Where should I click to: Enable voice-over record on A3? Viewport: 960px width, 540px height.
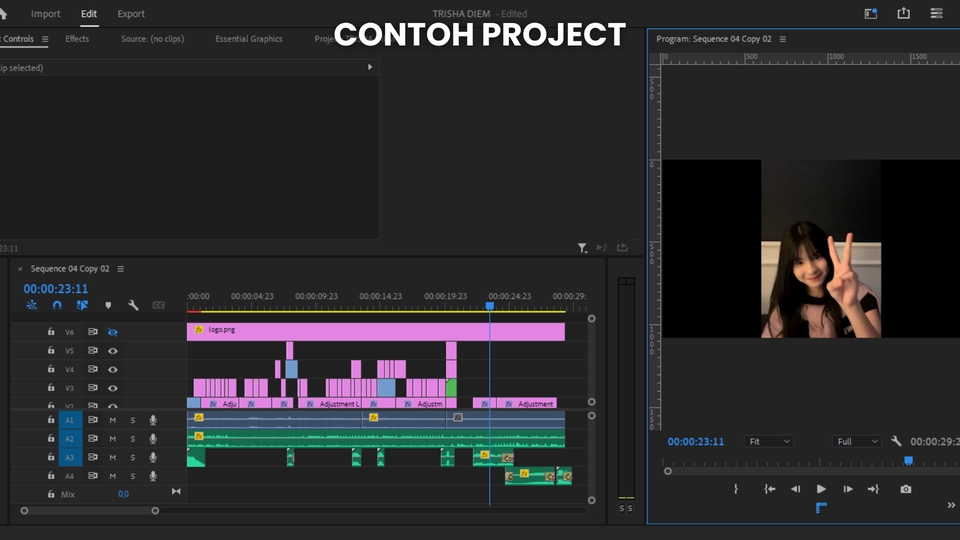pos(153,457)
